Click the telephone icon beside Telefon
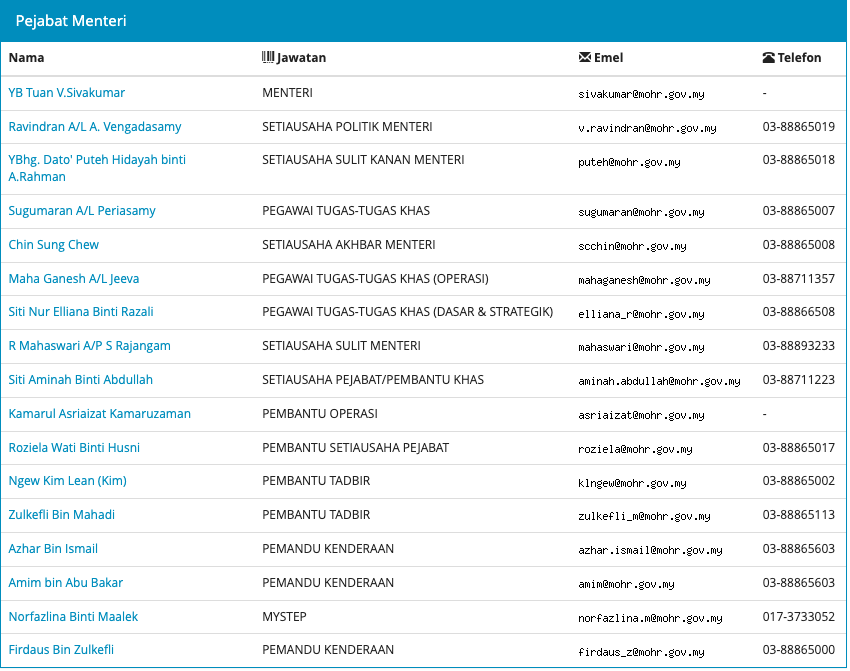 [x=768, y=58]
